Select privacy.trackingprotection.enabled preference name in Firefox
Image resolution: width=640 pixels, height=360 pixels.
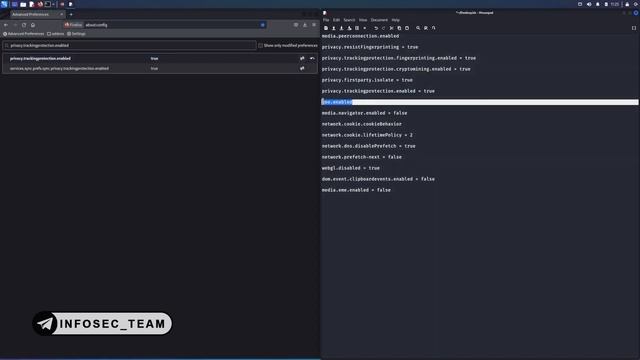point(40,58)
